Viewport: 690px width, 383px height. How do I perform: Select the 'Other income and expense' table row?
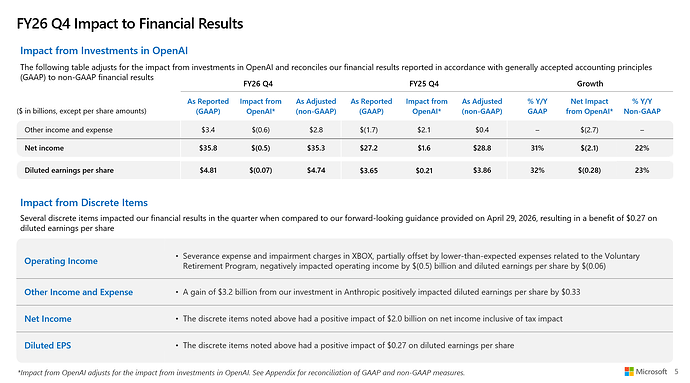click(345, 130)
